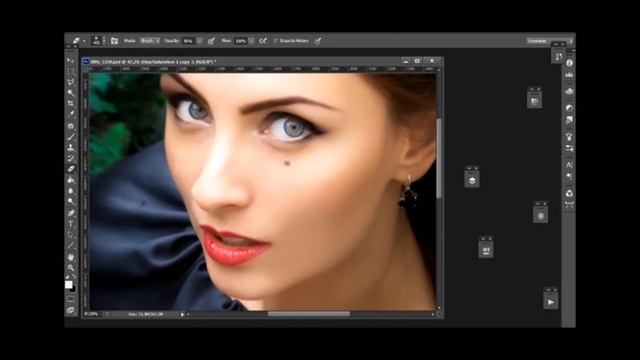Image resolution: width=640 pixels, height=360 pixels.
Task: Select the Blur tool
Action: 71,191
